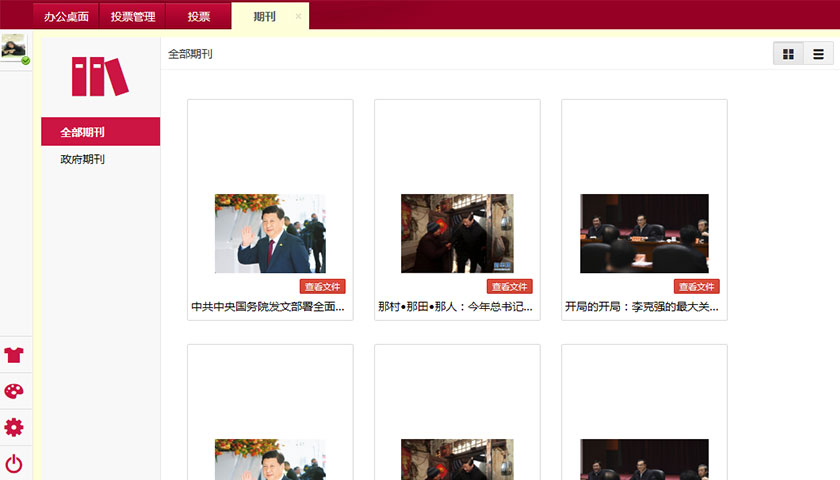
Task: Open the 开局的开局：李克强的最大关... title
Action: tap(642, 306)
